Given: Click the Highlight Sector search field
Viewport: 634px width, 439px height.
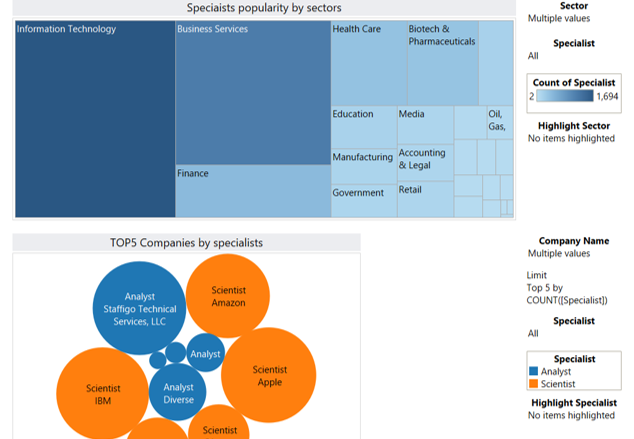Looking at the screenshot, I should pos(571,138).
